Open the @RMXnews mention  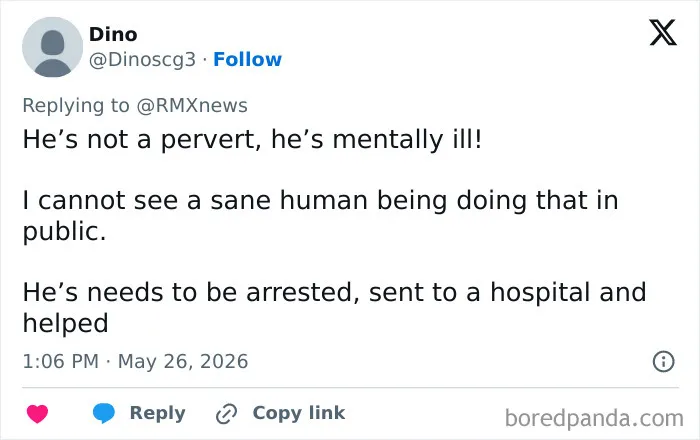pos(192,106)
